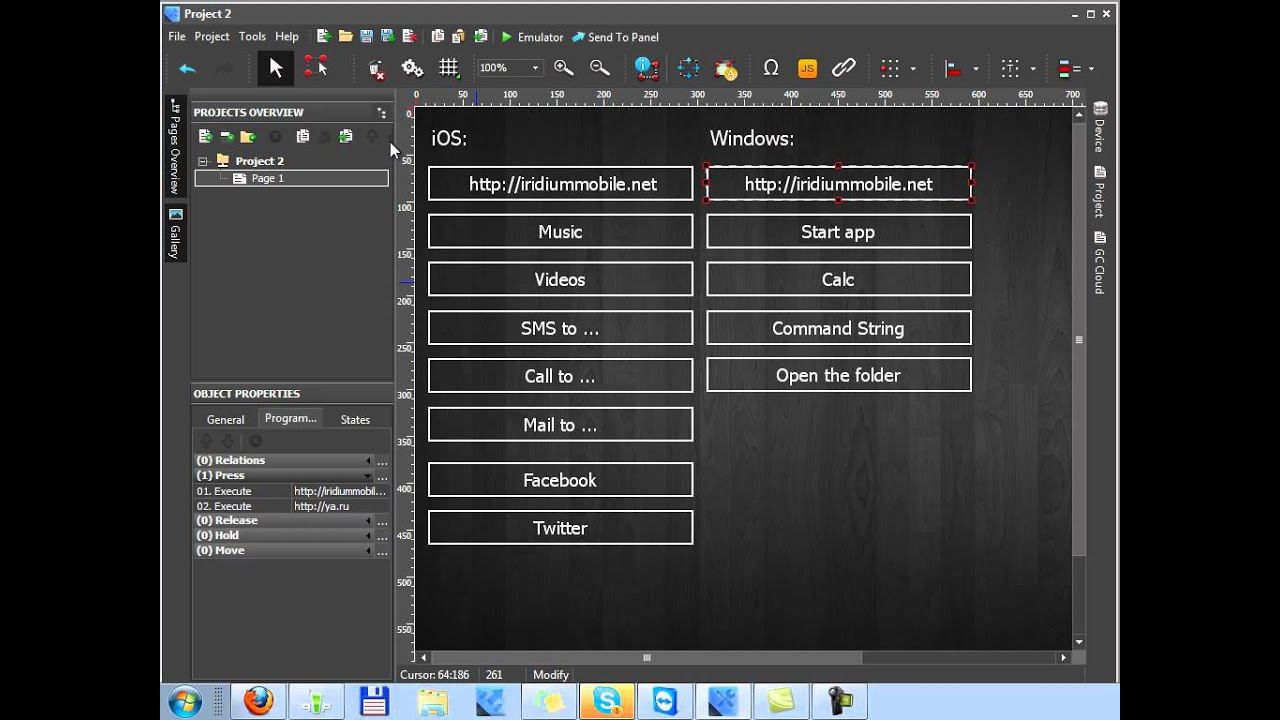The width and height of the screenshot is (1280, 720).
Task: Click the chain link icon
Action: (x=844, y=68)
